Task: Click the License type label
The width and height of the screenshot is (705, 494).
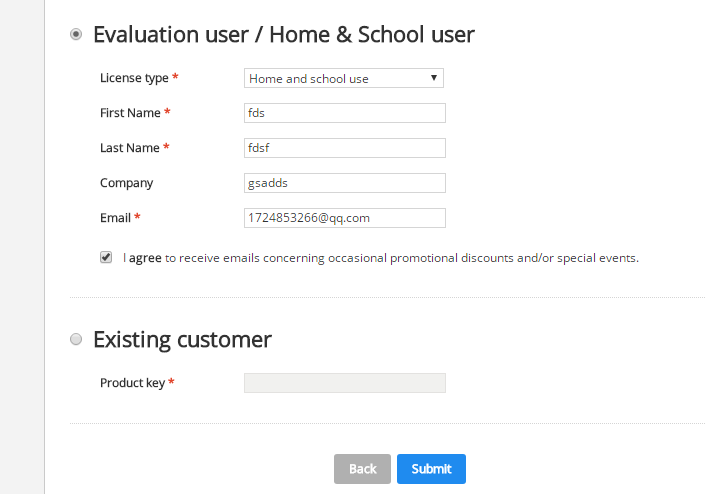Action: tap(134, 78)
